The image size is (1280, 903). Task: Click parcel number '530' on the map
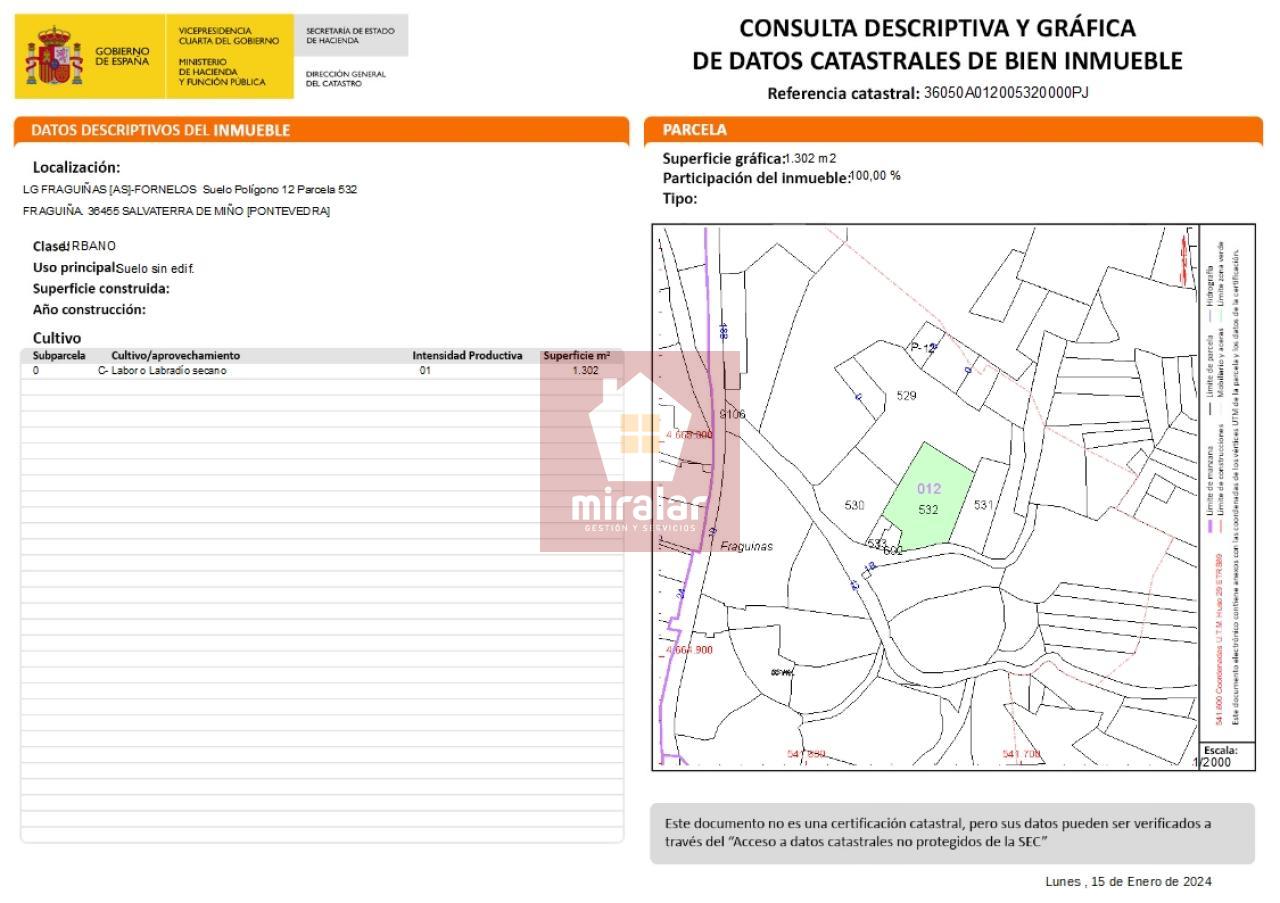tap(854, 506)
